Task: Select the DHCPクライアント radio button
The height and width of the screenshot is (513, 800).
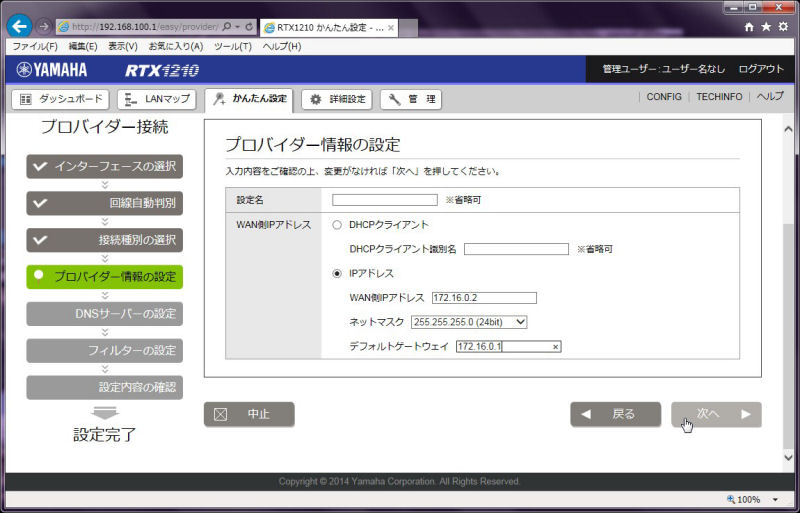Action: click(x=337, y=225)
